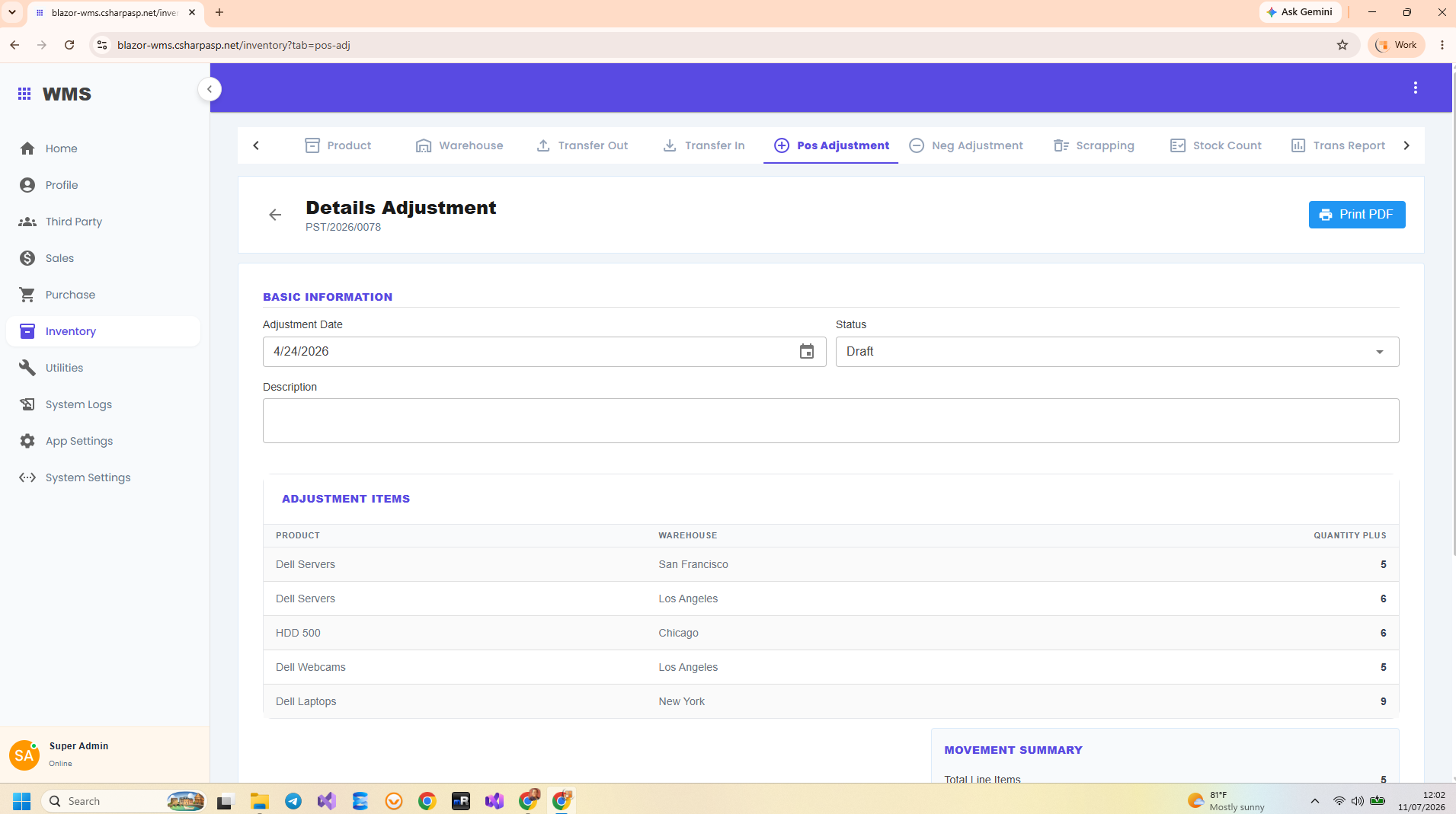Show hidden system tray icons

1315,801
